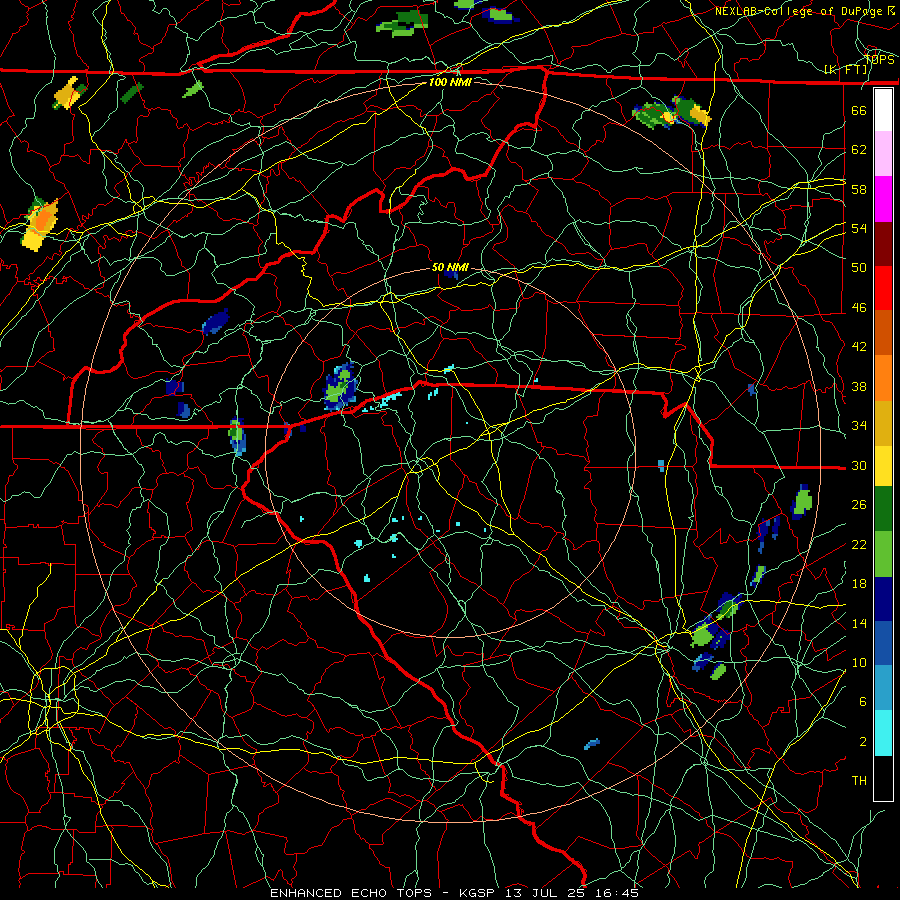Screen dimensions: 900x900
Task: Click the white swatch at top of scale
Action: click(x=883, y=110)
